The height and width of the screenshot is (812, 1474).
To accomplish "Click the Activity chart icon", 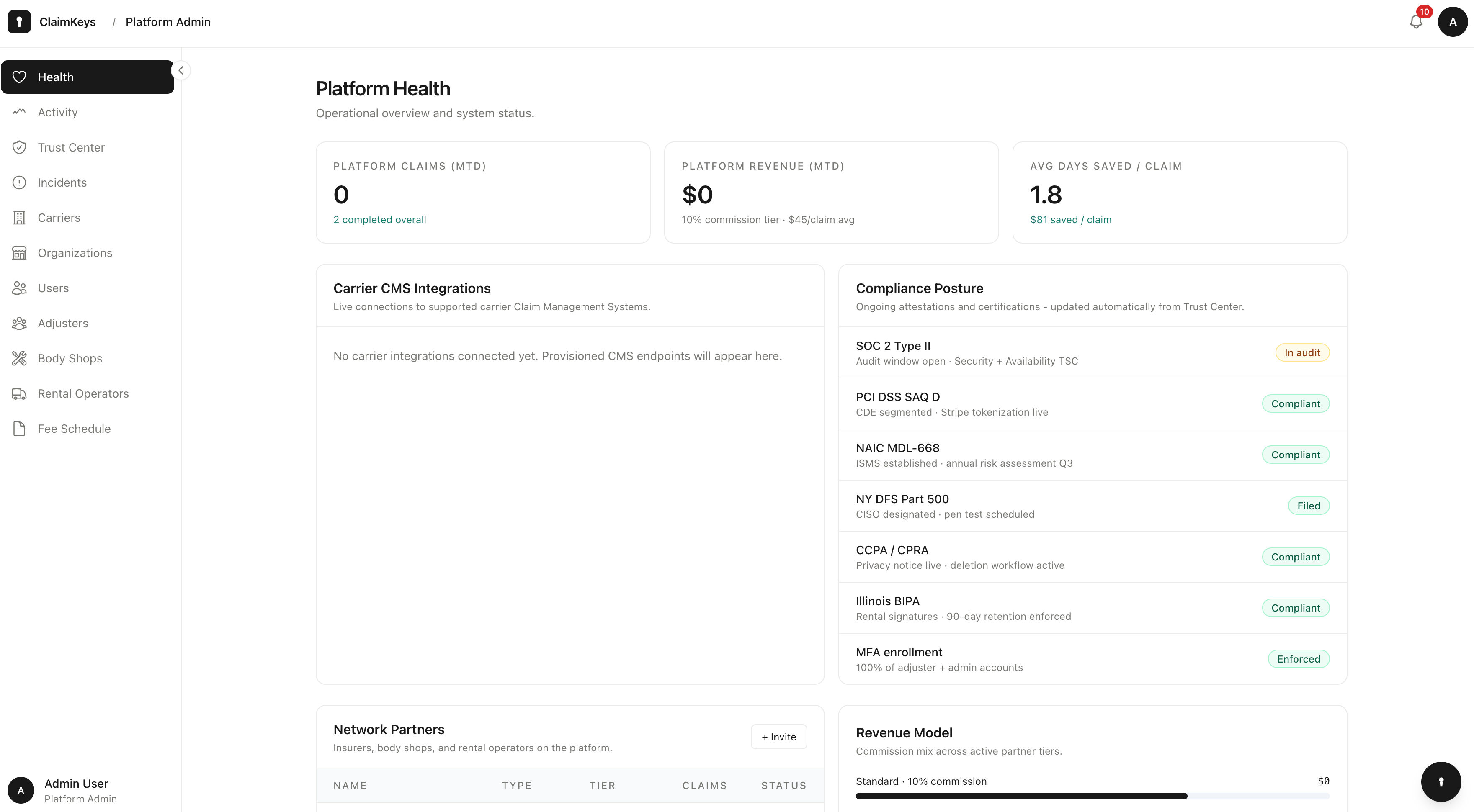I will [19, 112].
